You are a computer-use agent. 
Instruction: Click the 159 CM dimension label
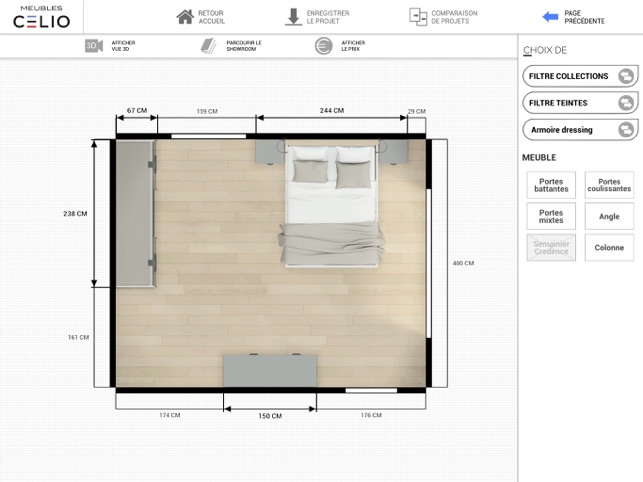(x=207, y=111)
